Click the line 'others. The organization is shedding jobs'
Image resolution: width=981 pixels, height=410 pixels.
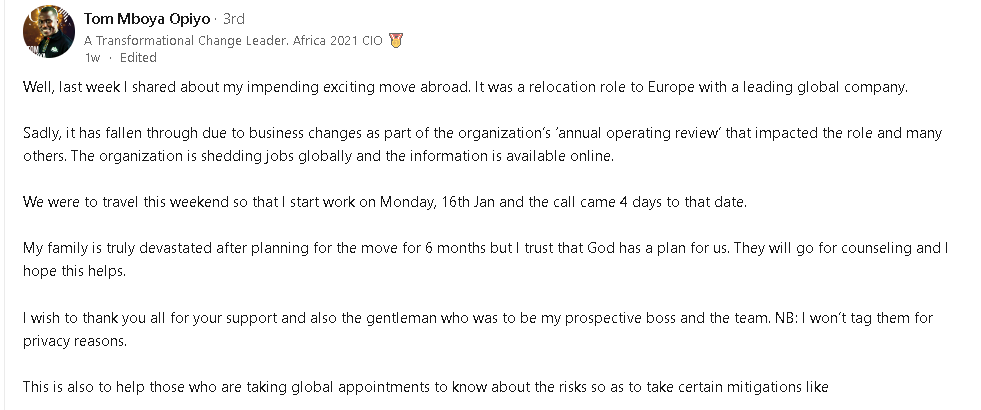click(319, 156)
